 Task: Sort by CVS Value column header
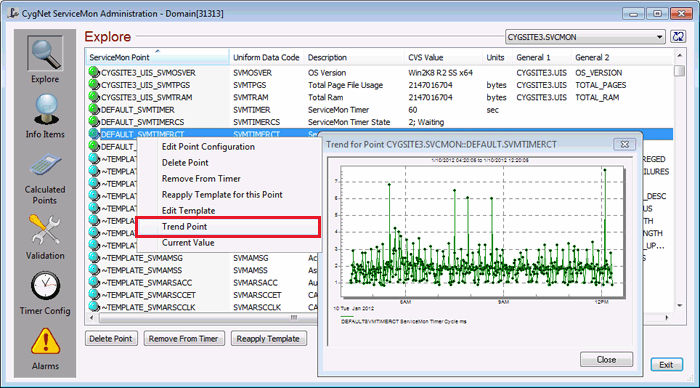[443, 57]
